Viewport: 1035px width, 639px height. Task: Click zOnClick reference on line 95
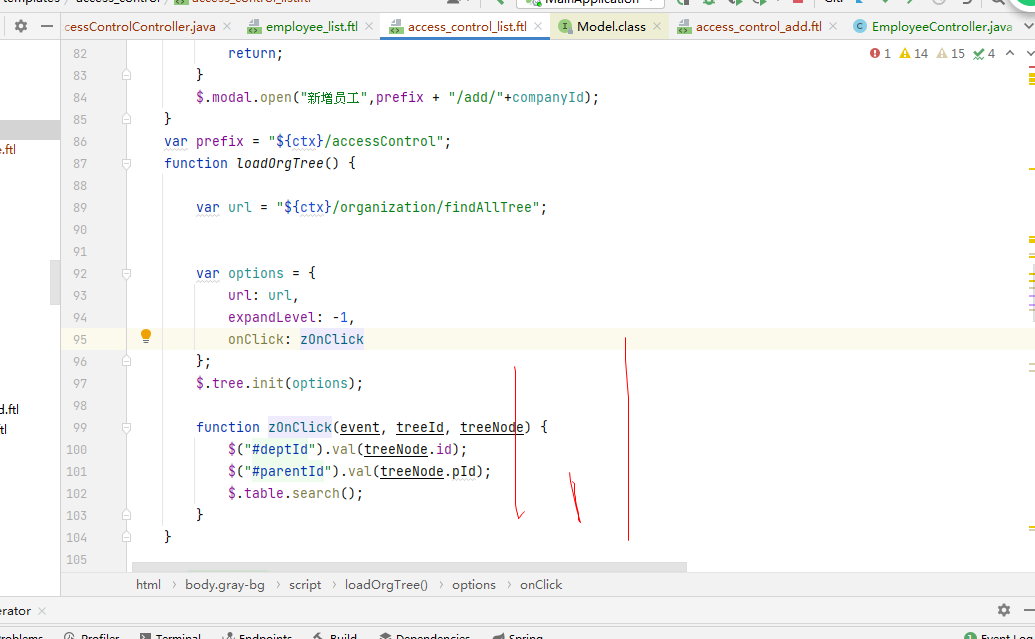point(332,339)
